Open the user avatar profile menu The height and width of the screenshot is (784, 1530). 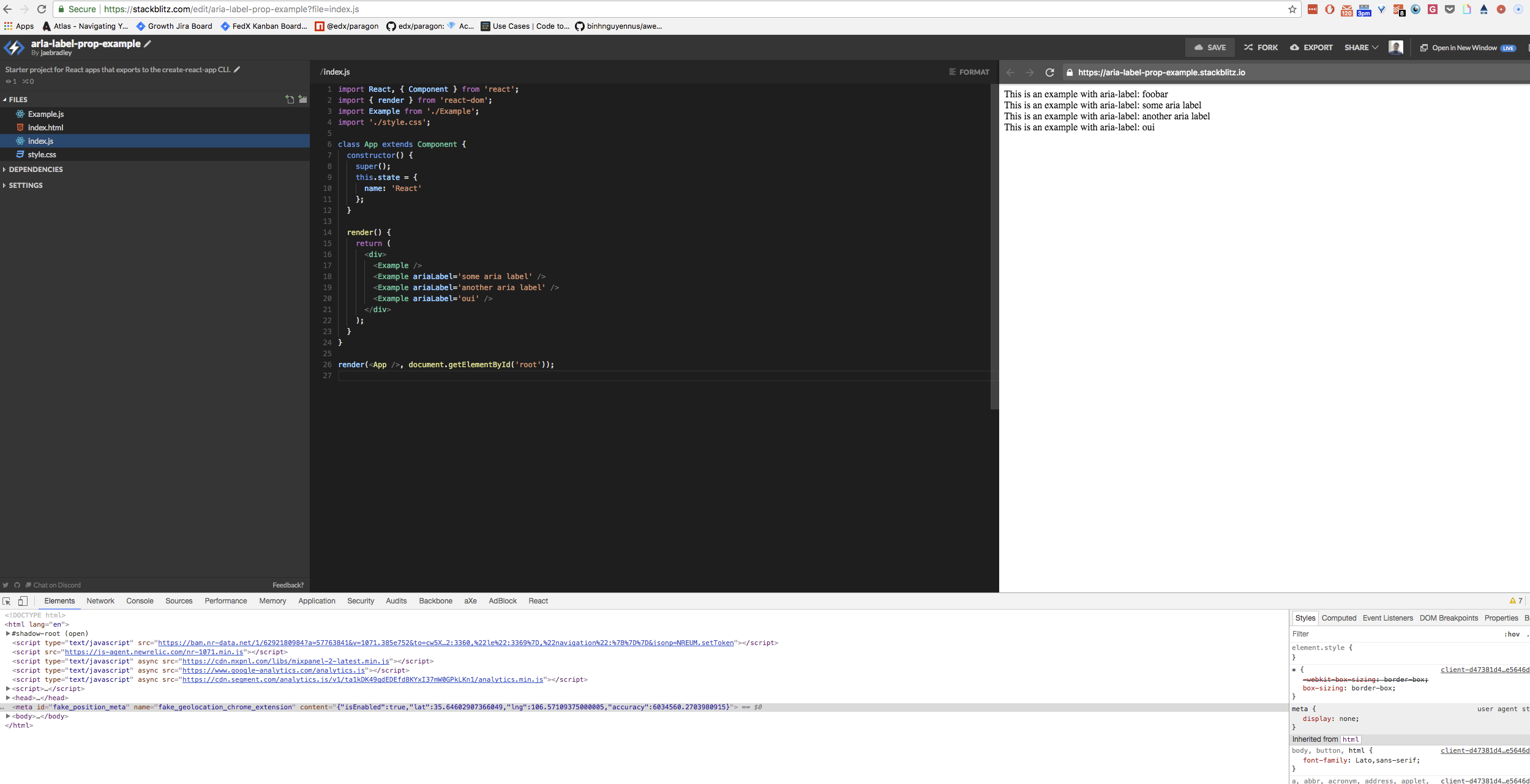pos(1396,47)
